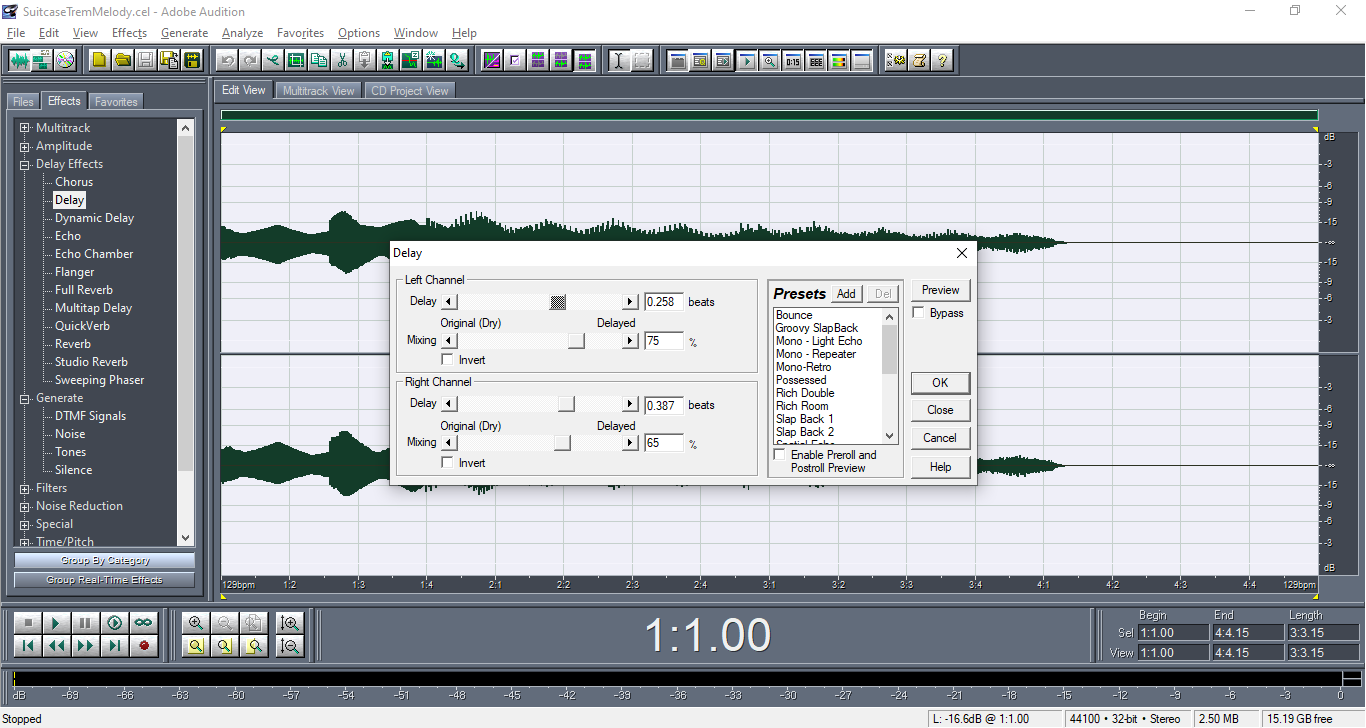Image resolution: width=1366 pixels, height=728 pixels.
Task: Select the Rich Double preset
Action: pyautogui.click(x=804, y=393)
